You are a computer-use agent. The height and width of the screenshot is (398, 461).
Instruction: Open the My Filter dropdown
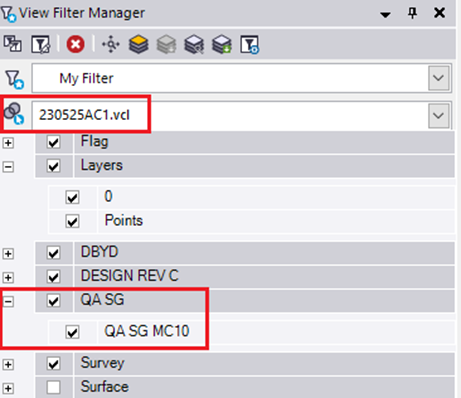[x=438, y=78]
